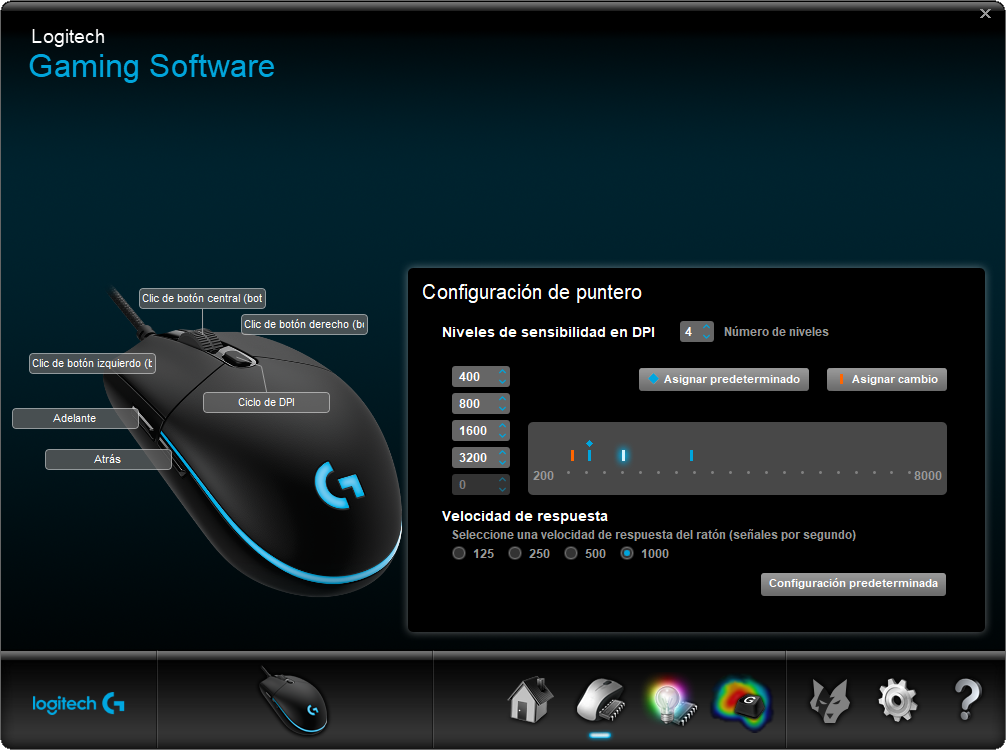Screen dimensions: 1006x750
Task: Increase number of DPI levels stepper
Action: [707, 326]
